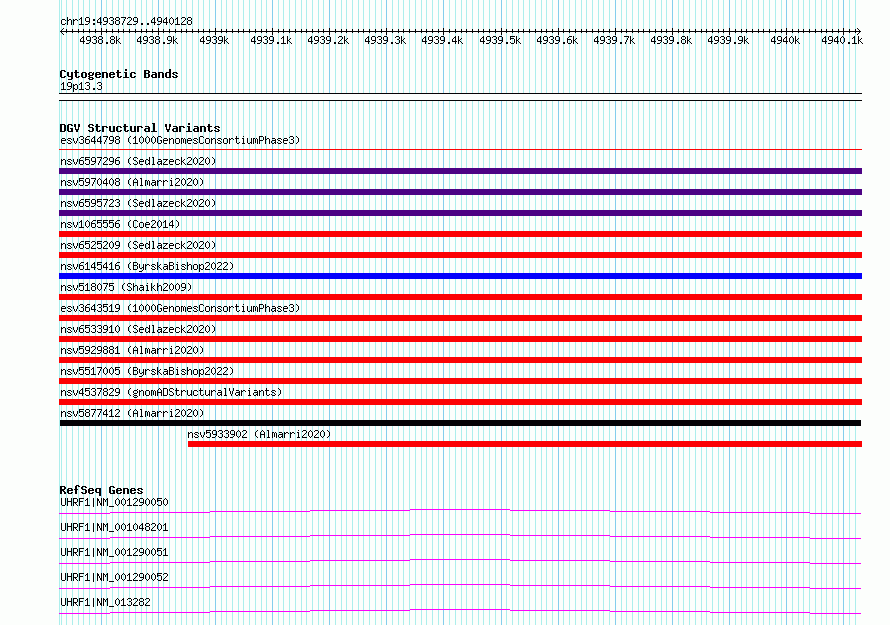Click the 19p13.3 band label

[x=81, y=86]
